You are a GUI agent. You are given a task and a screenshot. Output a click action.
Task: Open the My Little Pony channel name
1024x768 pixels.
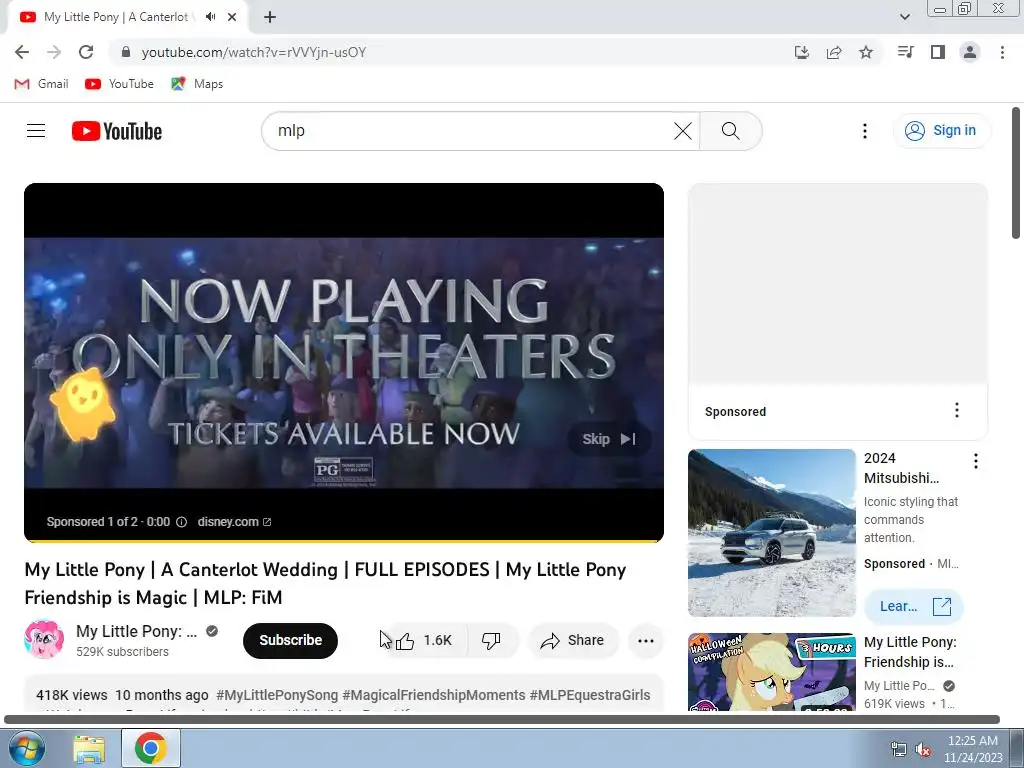(136, 632)
